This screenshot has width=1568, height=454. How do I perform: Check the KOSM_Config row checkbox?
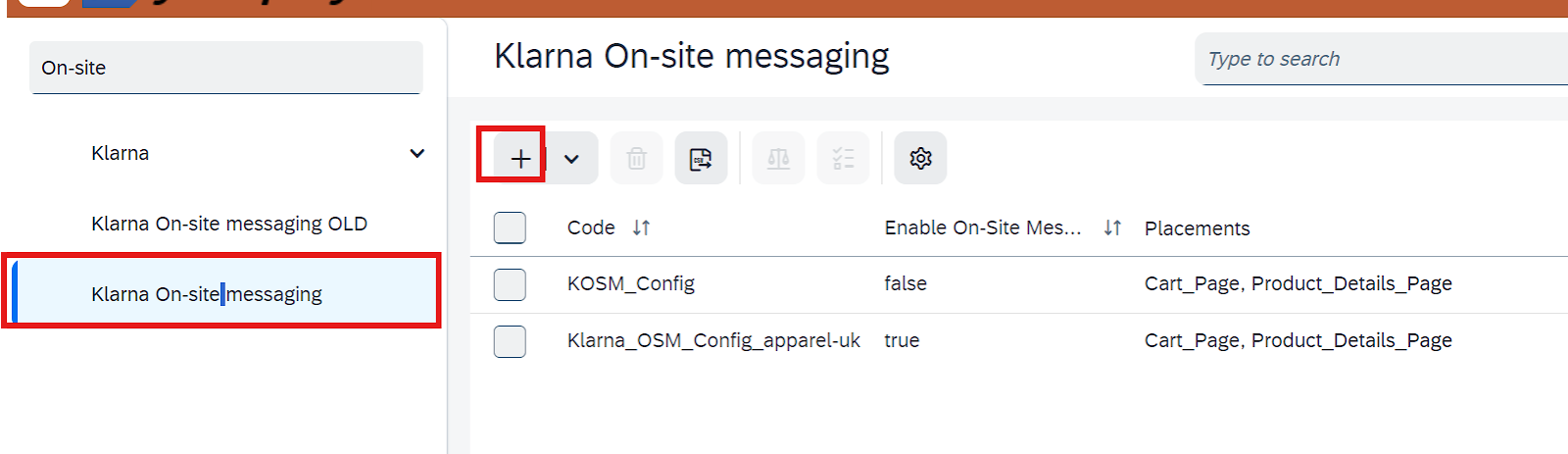510,284
